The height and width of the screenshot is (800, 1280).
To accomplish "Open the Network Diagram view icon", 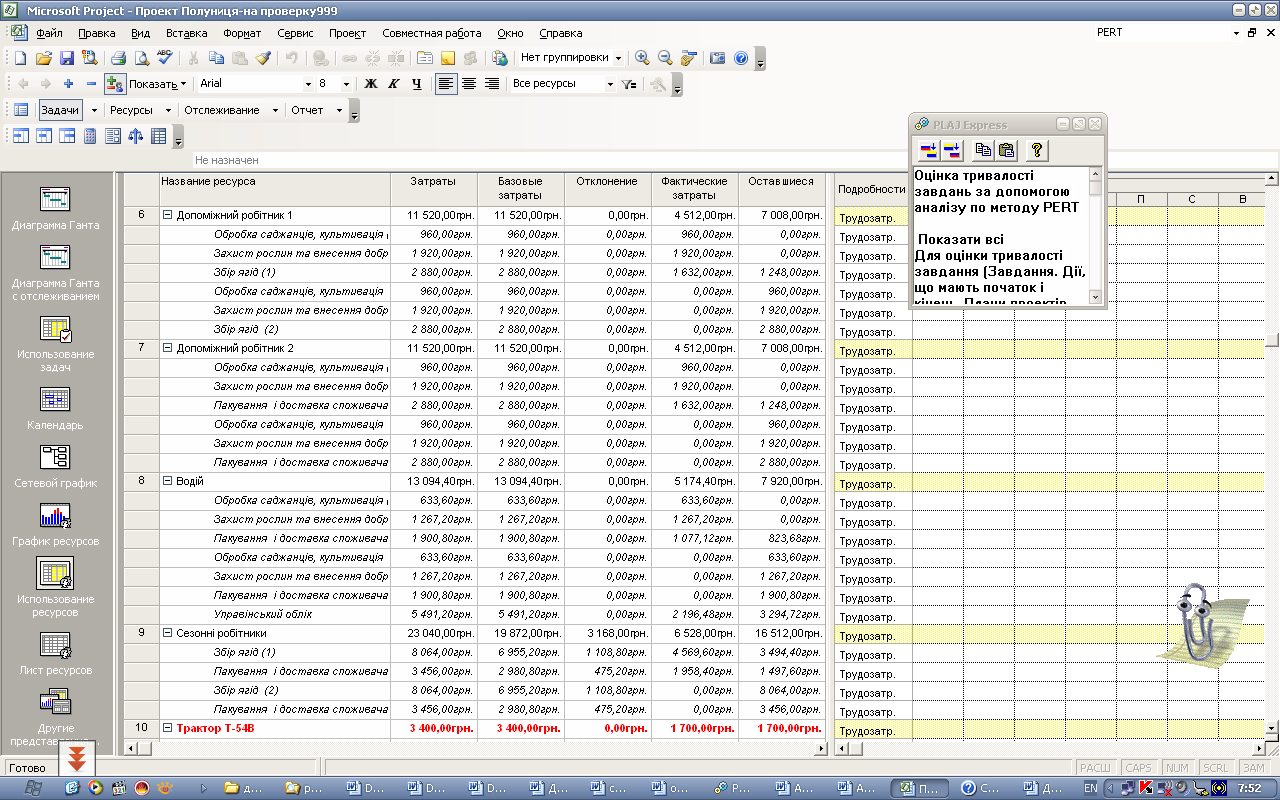I will click(54, 457).
